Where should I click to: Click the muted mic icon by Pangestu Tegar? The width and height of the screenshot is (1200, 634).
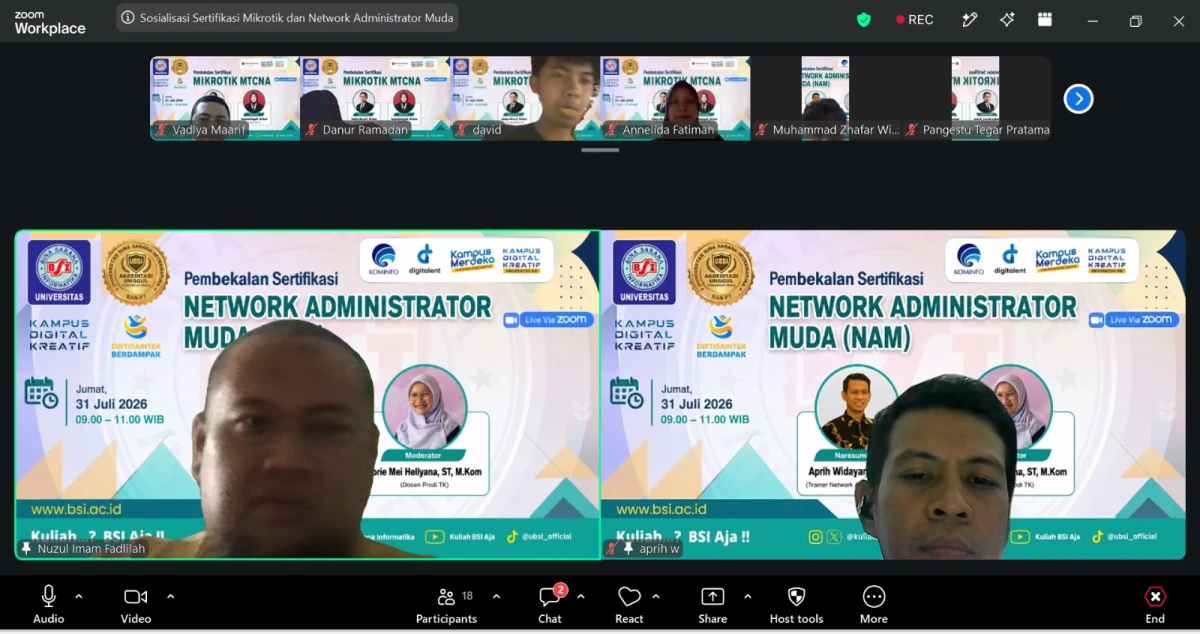(x=912, y=130)
